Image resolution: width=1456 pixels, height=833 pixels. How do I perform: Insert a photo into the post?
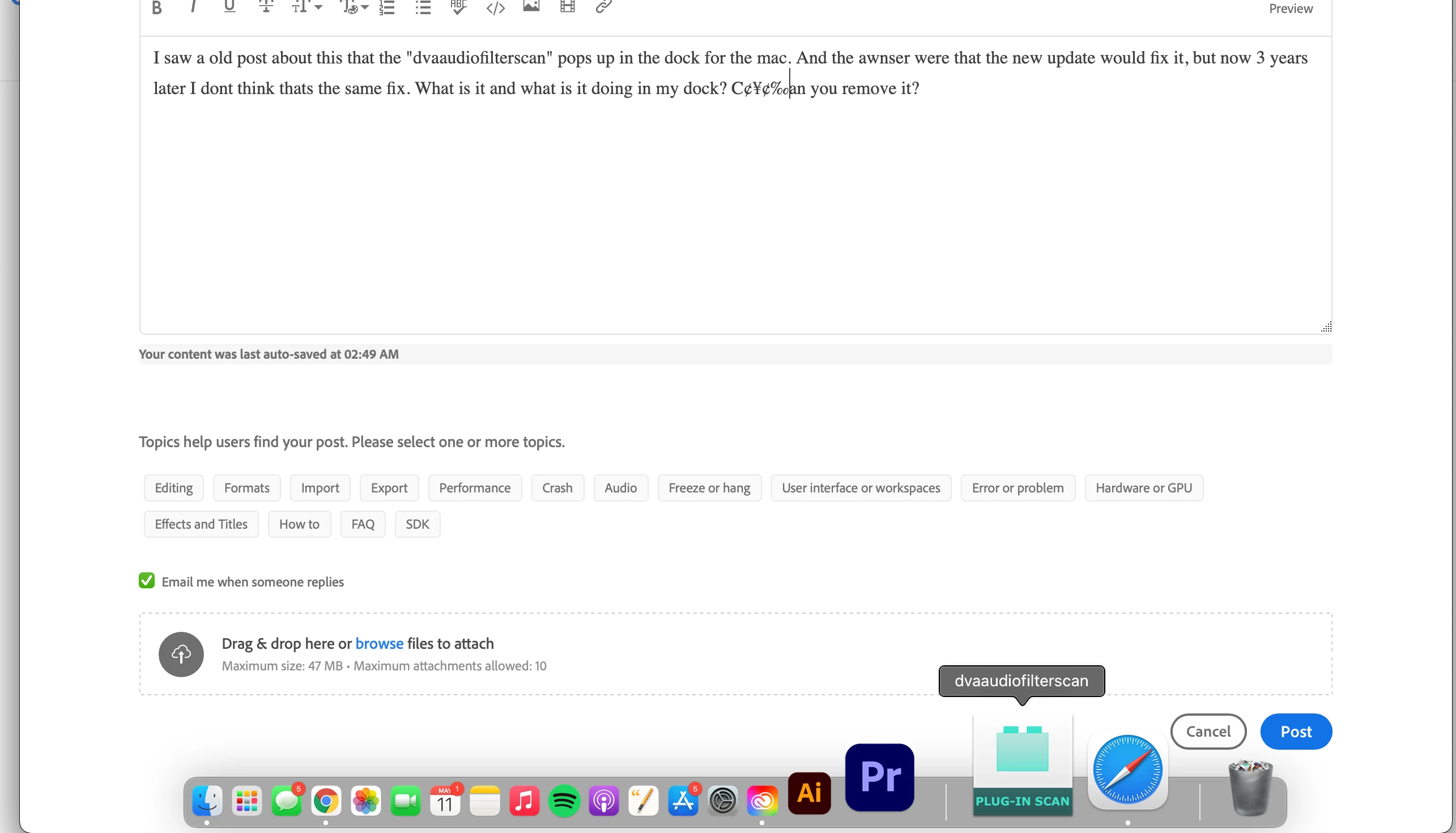click(531, 7)
